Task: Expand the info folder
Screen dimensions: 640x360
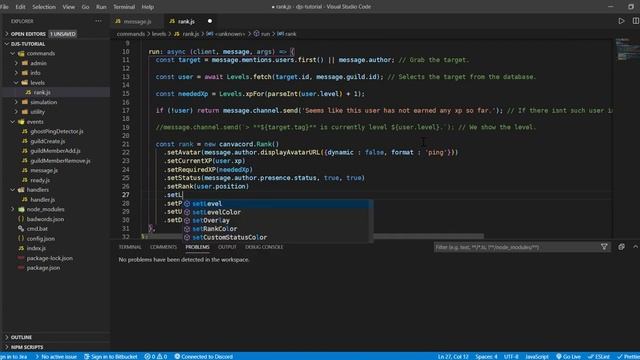Action: click(x=16, y=73)
